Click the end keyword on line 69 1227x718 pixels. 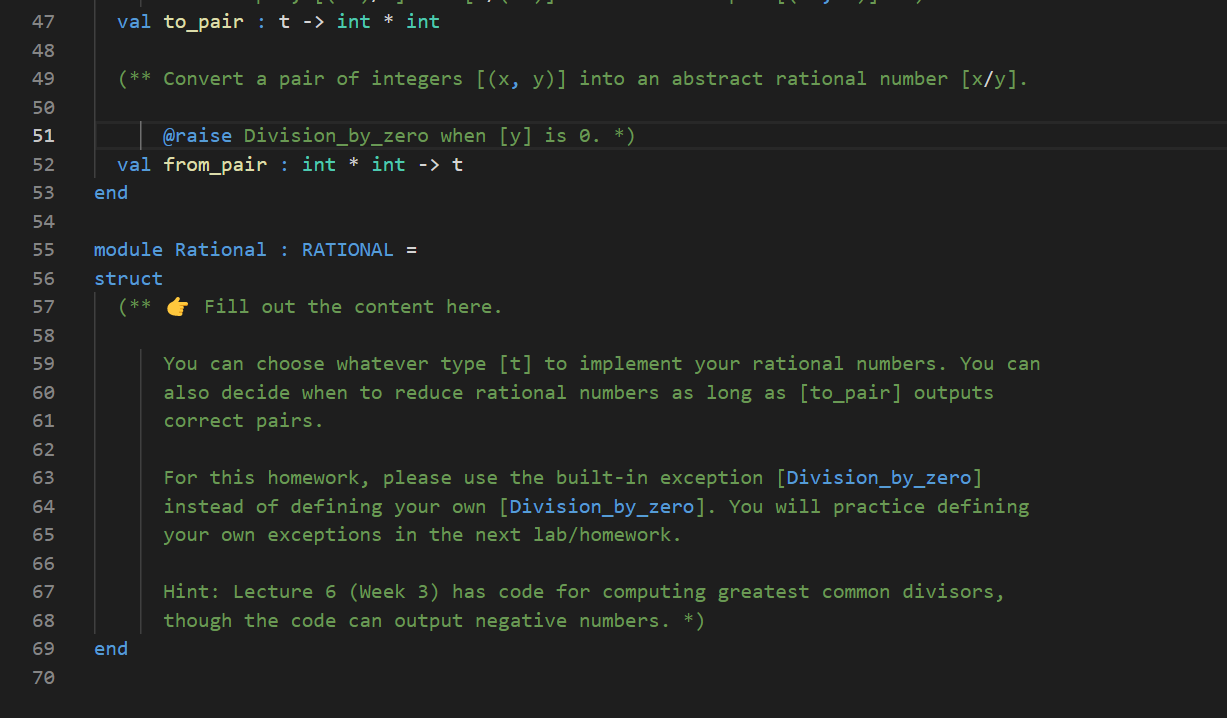pyautogui.click(x=111, y=648)
